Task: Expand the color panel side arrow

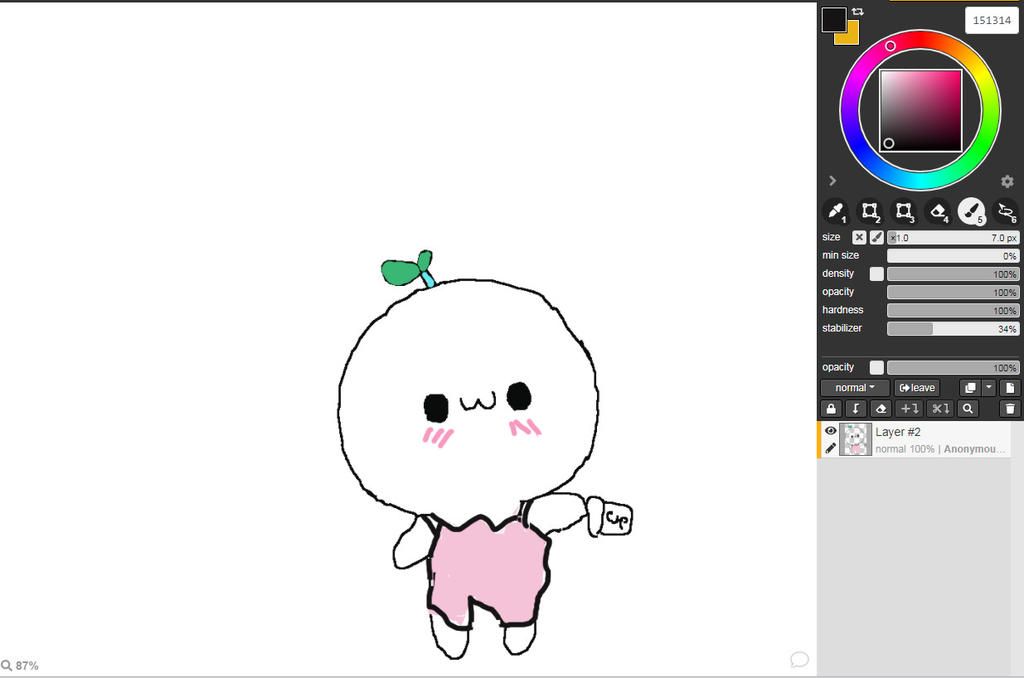Action: 833,181
